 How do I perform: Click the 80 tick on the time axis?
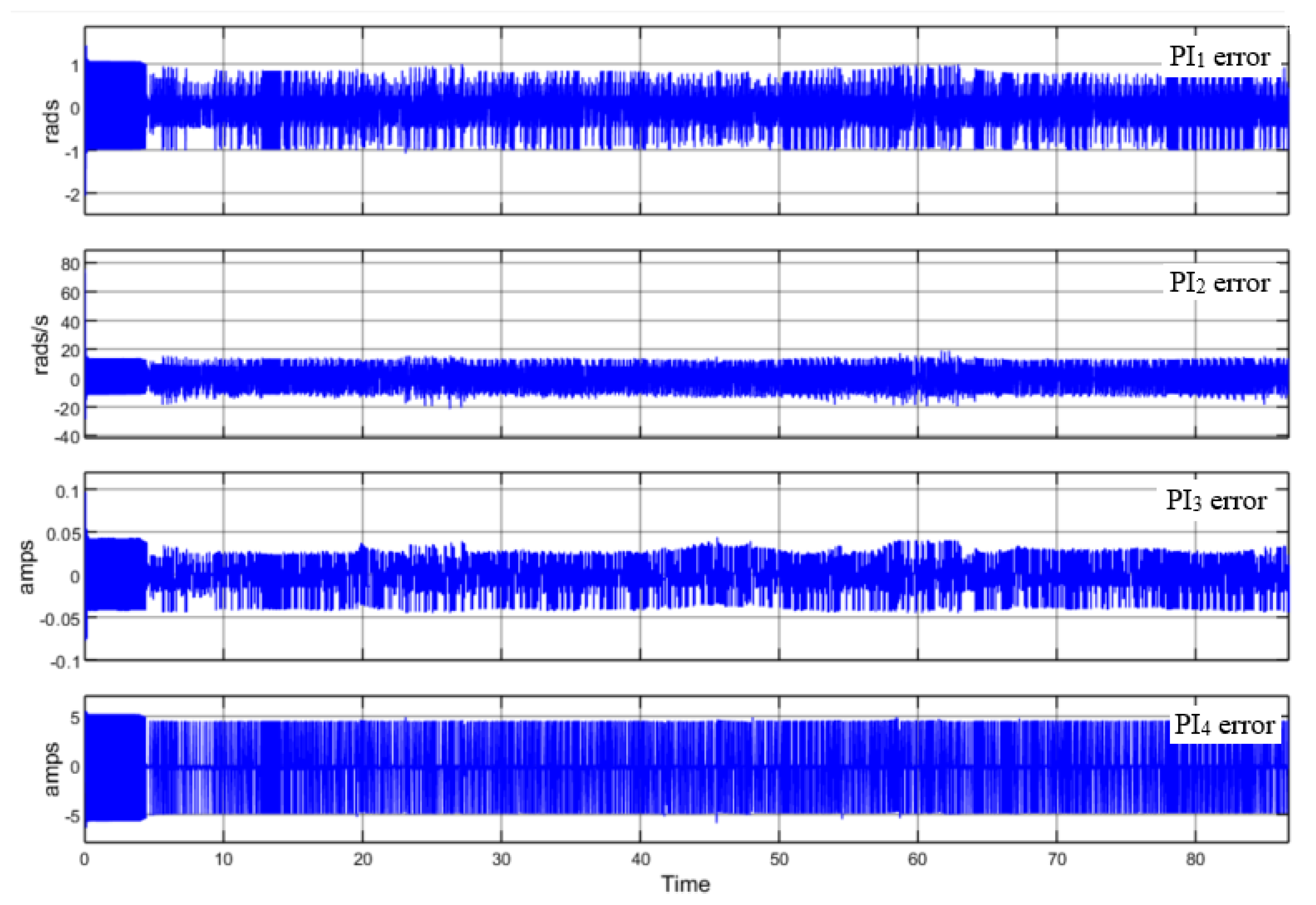coord(1195,860)
